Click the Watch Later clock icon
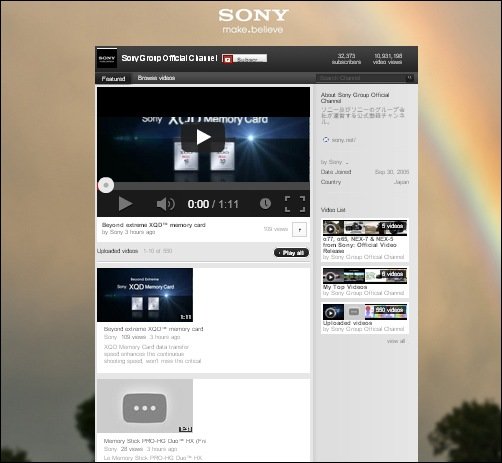This screenshot has width=502, height=463. coord(265,204)
